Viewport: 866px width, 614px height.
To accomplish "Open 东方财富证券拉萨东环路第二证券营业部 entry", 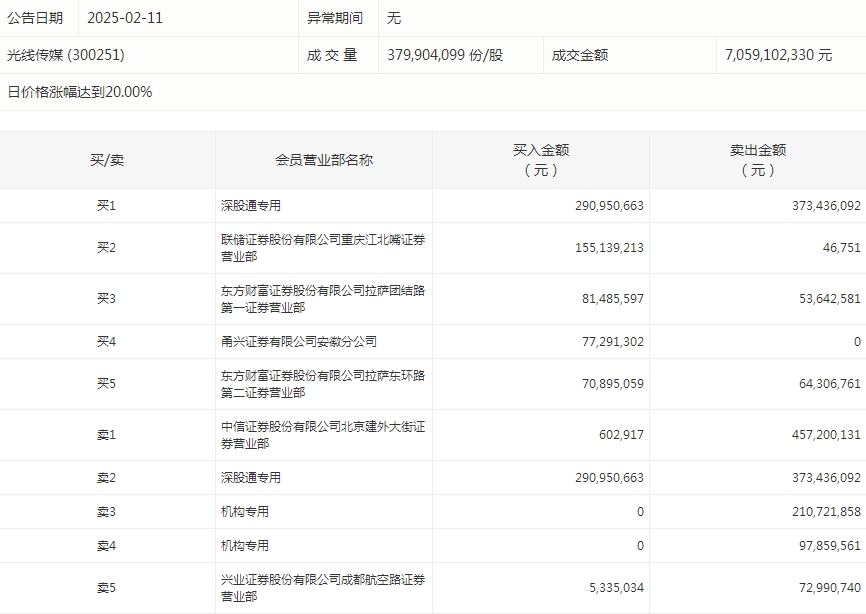I will (323, 384).
